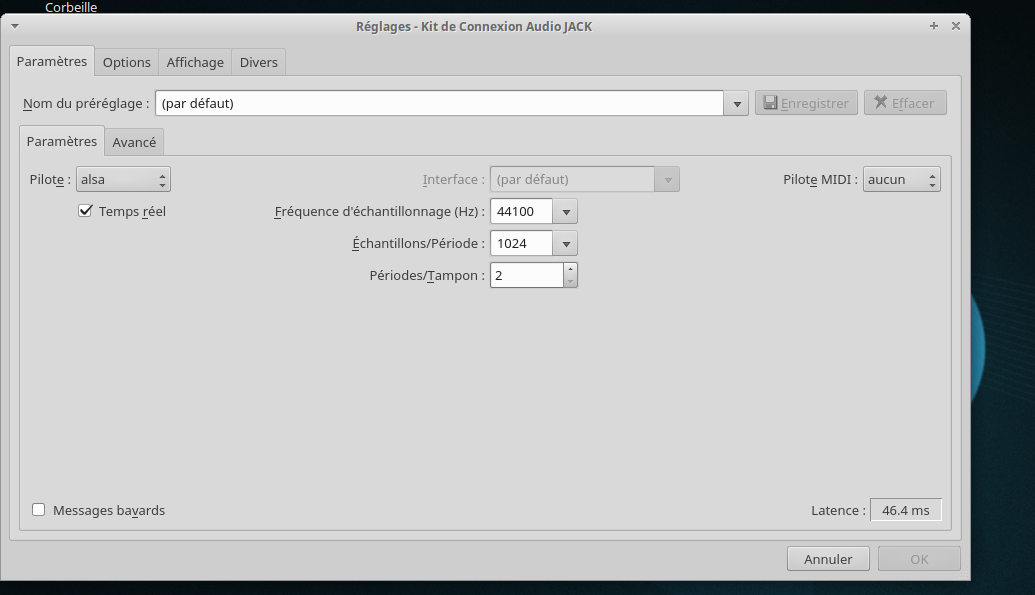
Task: Click the Interface (par défaut) field
Action: [572, 180]
